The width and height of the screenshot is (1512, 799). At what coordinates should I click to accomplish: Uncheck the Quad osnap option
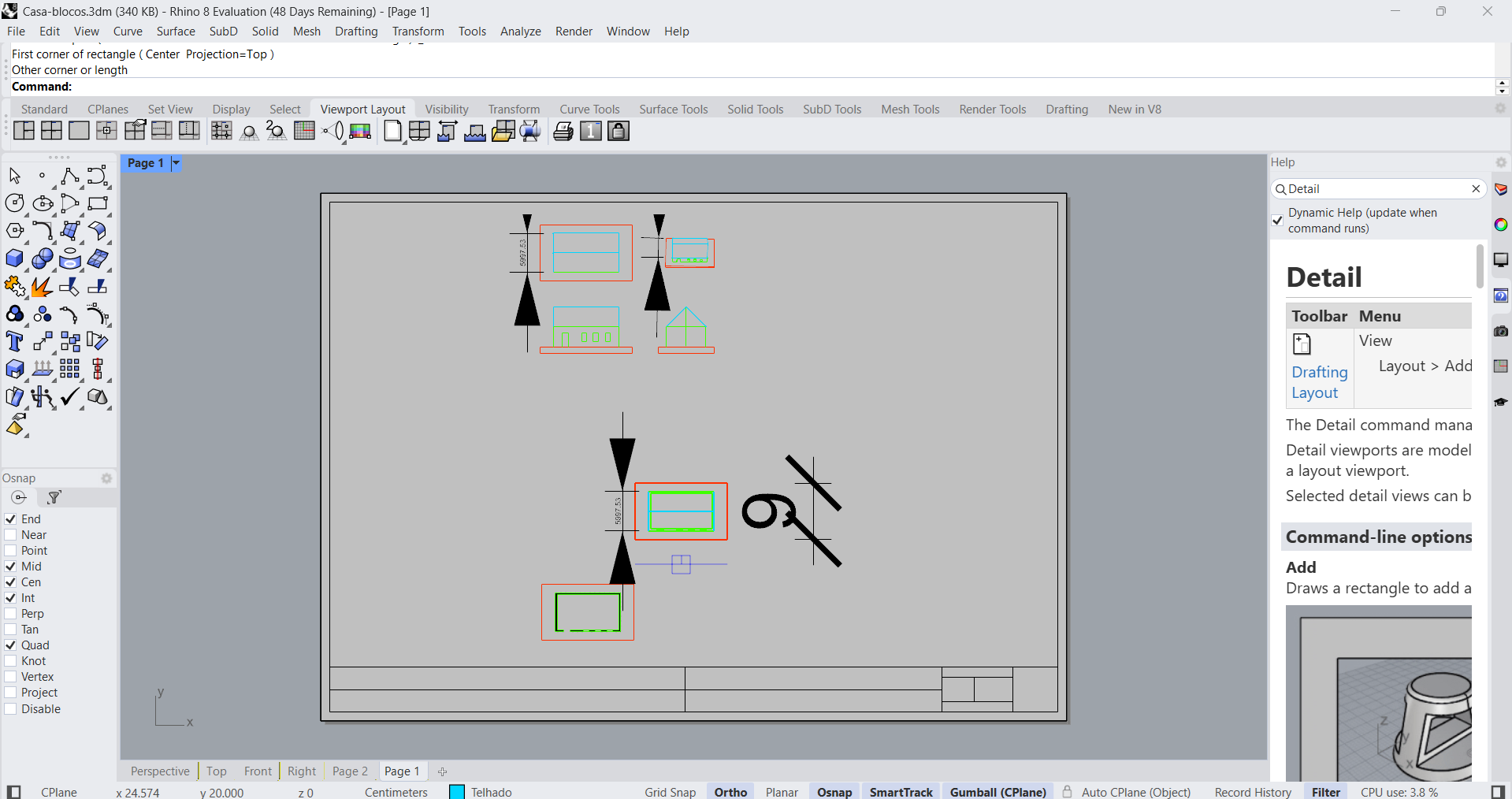pyautogui.click(x=11, y=645)
